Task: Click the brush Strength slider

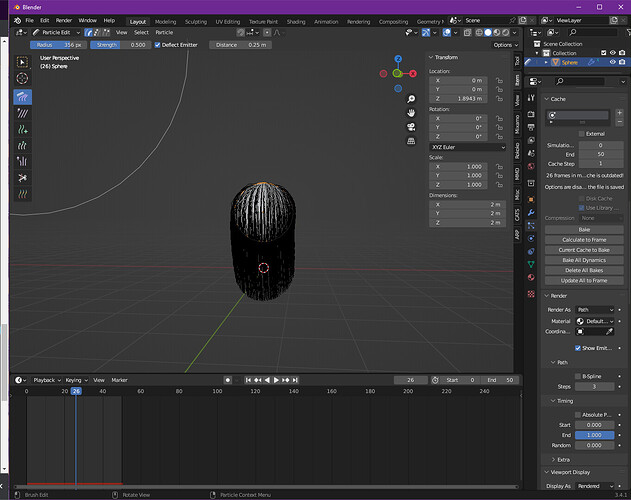Action: tap(120, 45)
